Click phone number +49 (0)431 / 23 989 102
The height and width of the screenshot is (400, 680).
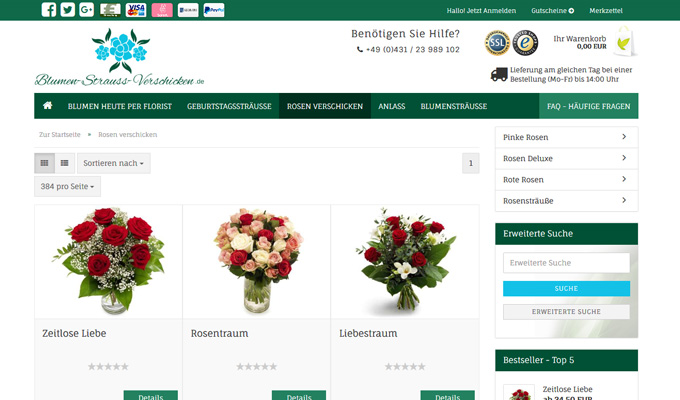412,49
